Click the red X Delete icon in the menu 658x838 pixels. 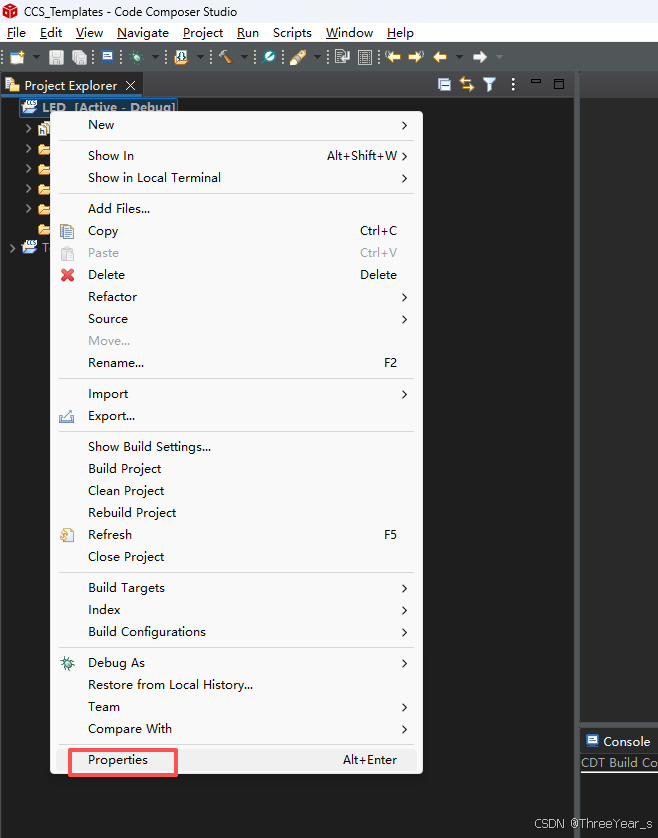67,275
